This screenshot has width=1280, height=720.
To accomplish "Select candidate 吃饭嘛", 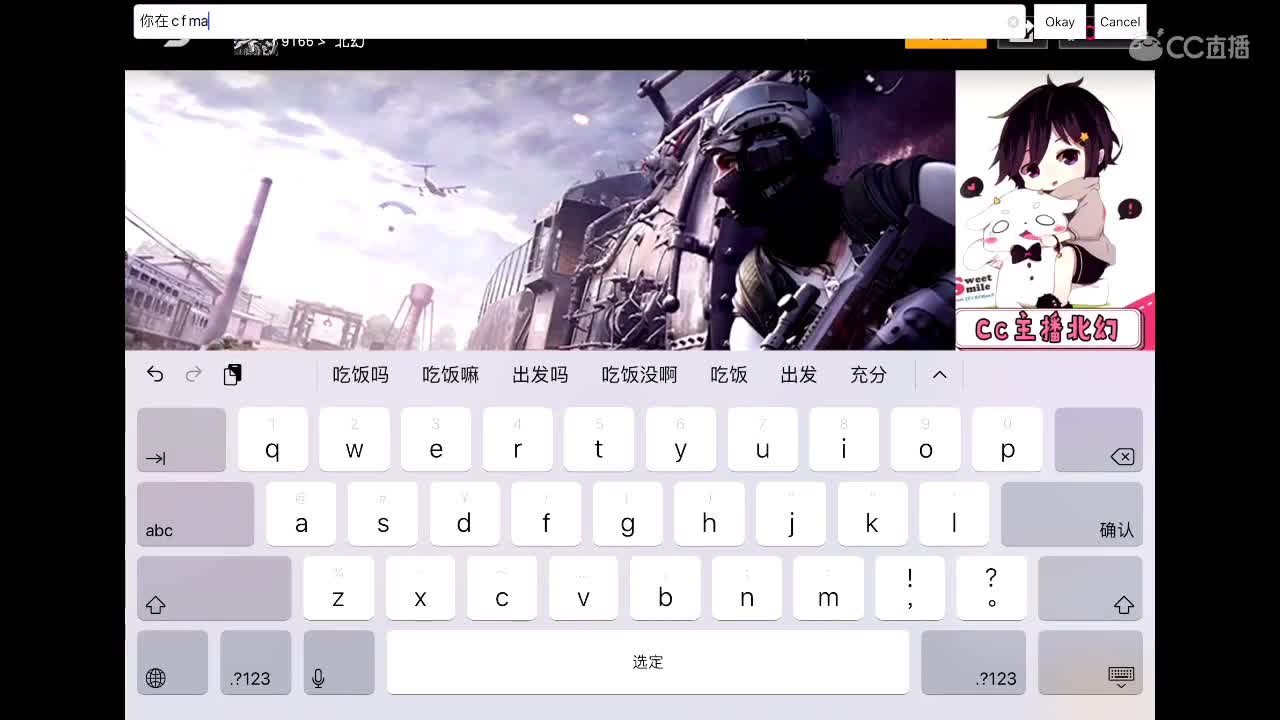I will coord(450,375).
